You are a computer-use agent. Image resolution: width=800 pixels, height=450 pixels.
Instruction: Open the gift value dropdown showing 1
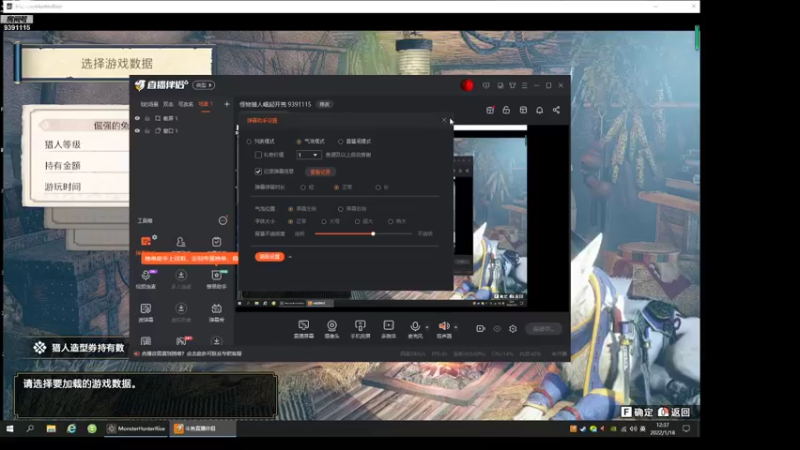308,155
